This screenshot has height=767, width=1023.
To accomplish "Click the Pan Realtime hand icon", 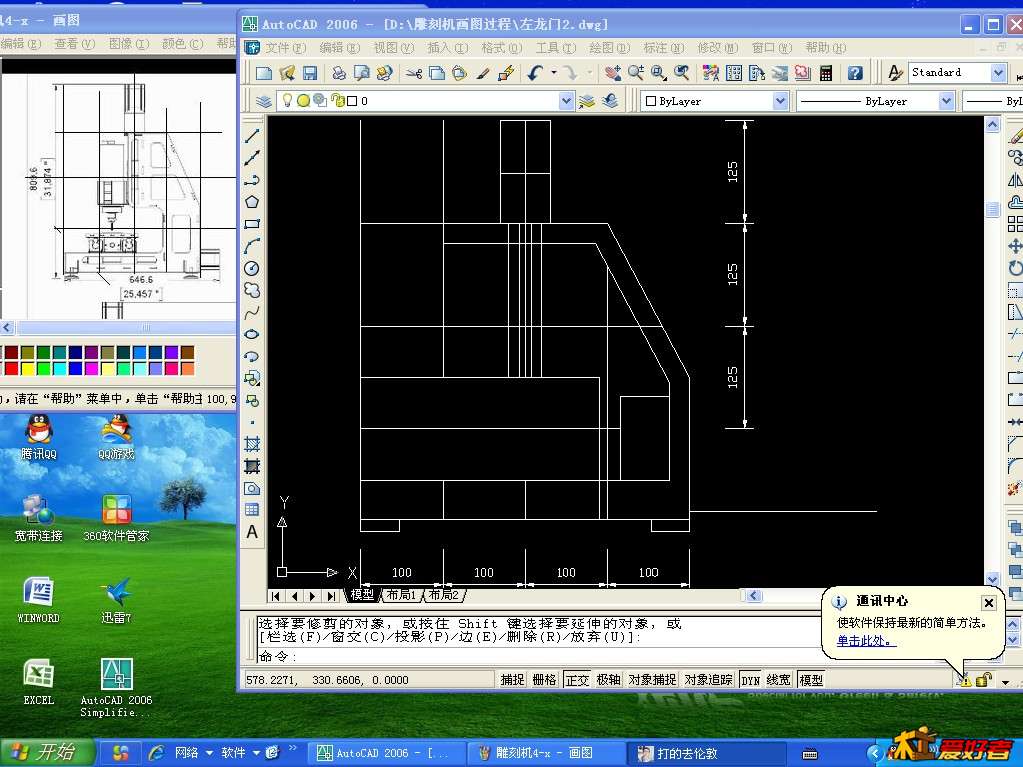I will click(613, 73).
